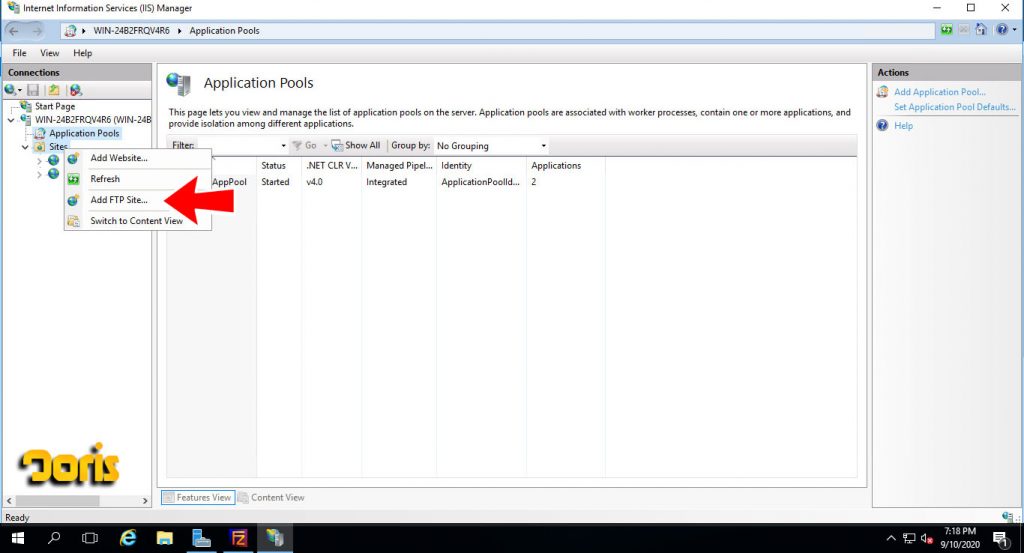
Task: Choose Add FTP Site from the context menu
Action: click(138, 200)
